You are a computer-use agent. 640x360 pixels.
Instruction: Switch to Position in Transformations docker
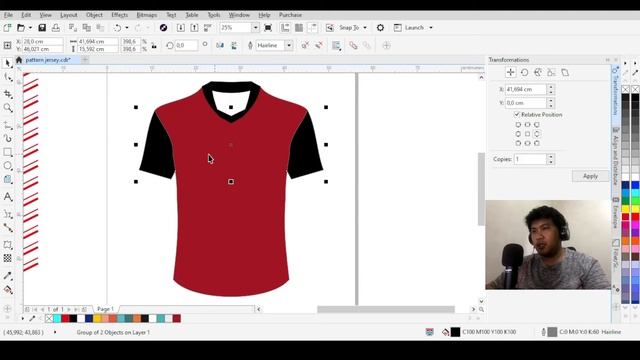tap(510, 73)
